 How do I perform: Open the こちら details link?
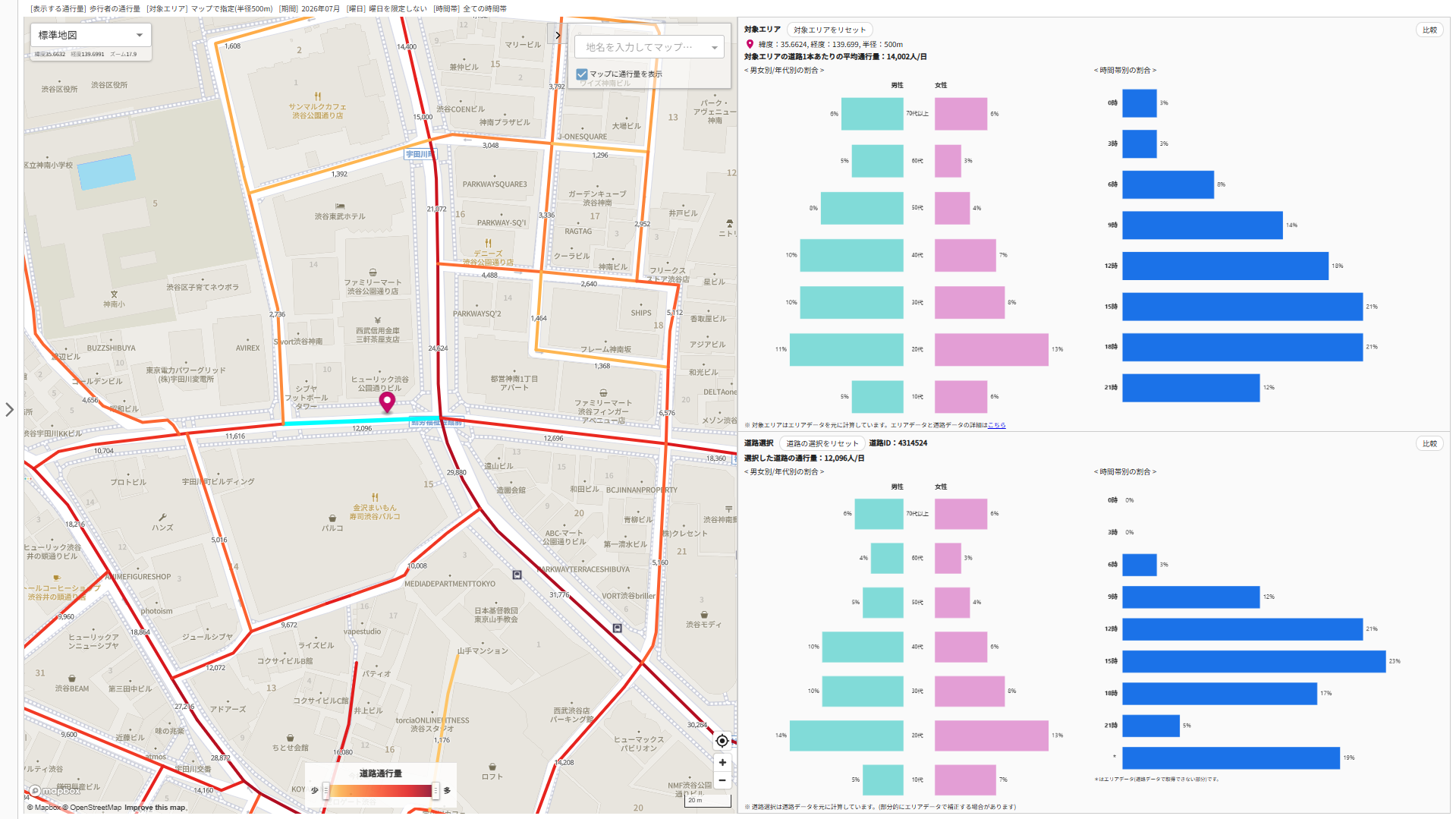pos(996,425)
